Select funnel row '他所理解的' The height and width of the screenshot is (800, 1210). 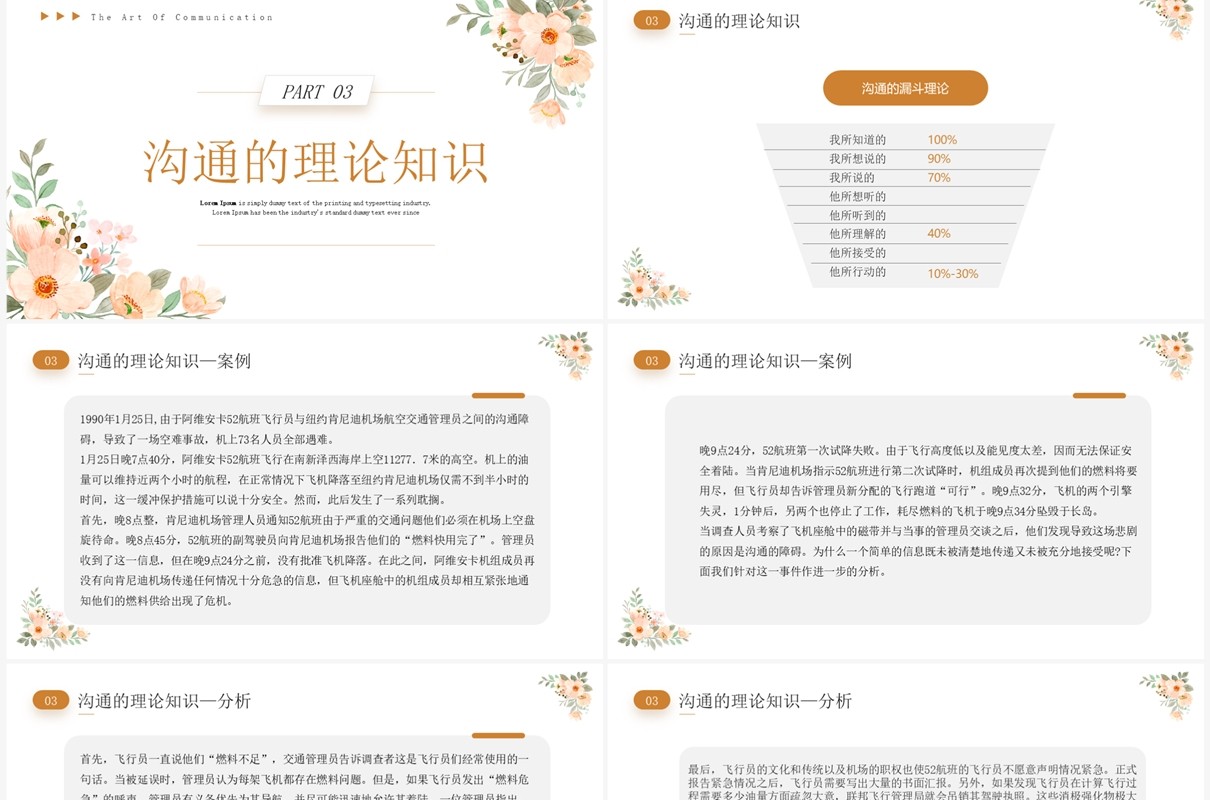click(857, 234)
